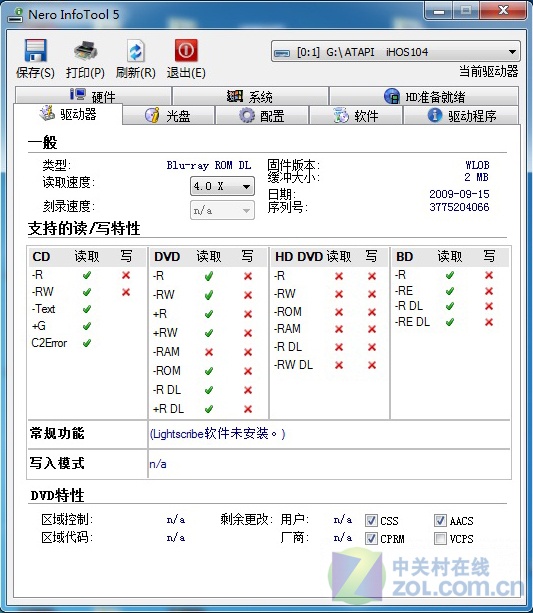This screenshot has width=533, height=613.
Task: Click the Hardware tab's computer icon
Action: point(77,94)
